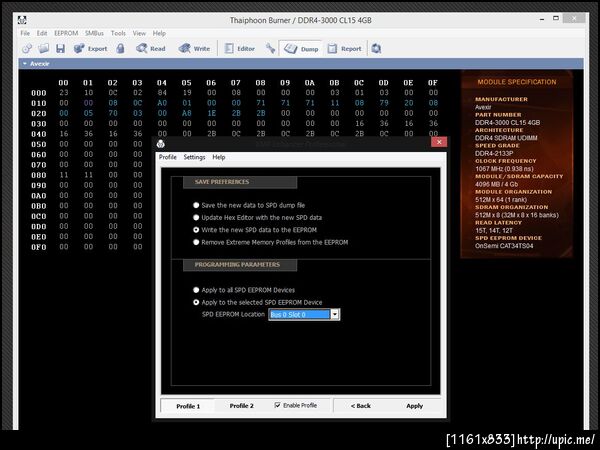Save dump with the floppy disk icon
600x450 pixels.
coord(60,49)
